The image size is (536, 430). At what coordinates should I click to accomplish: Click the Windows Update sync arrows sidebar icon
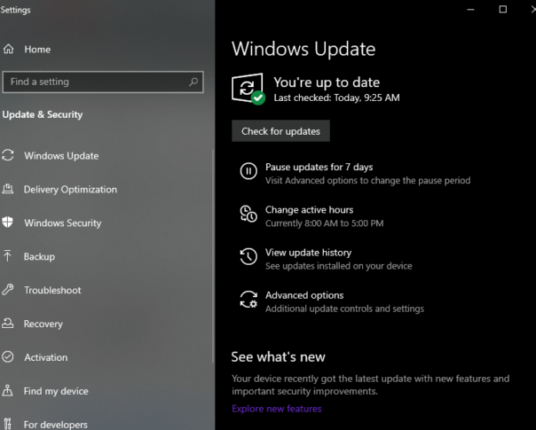coord(8,156)
